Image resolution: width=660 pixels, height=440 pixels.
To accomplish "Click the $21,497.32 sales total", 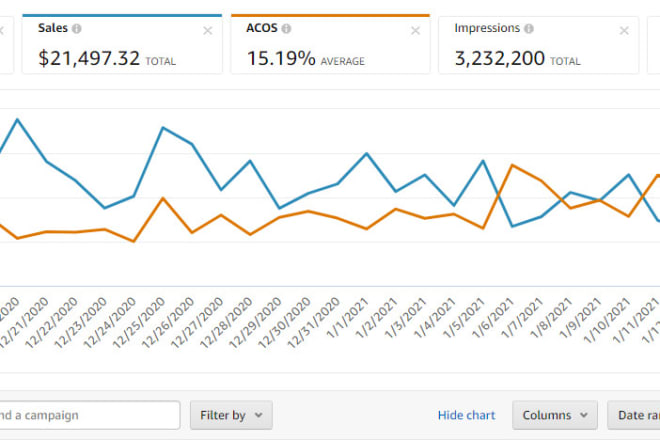I will pos(89,58).
